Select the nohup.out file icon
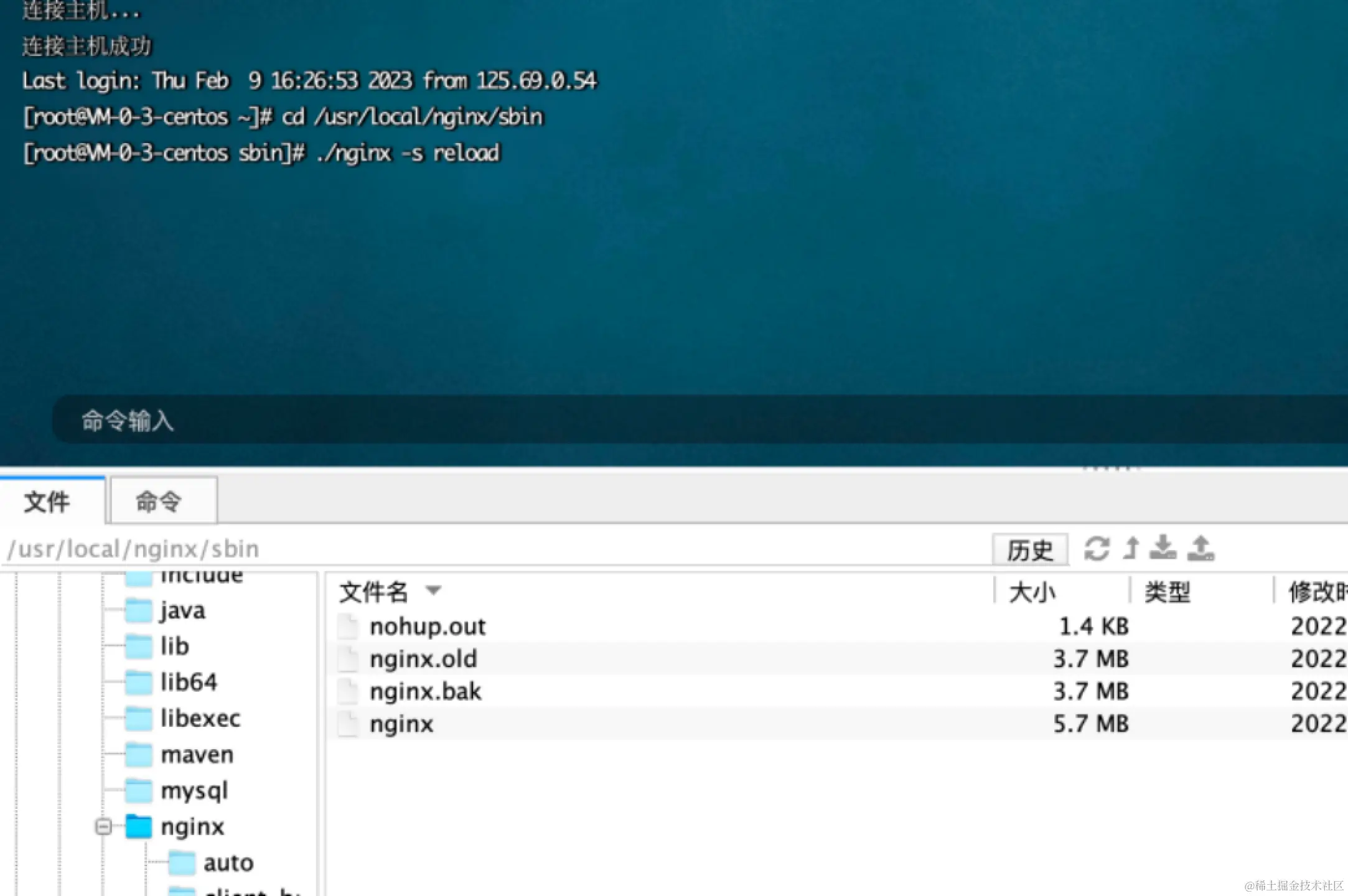Viewport: 1348px width, 896px height. coord(349,627)
